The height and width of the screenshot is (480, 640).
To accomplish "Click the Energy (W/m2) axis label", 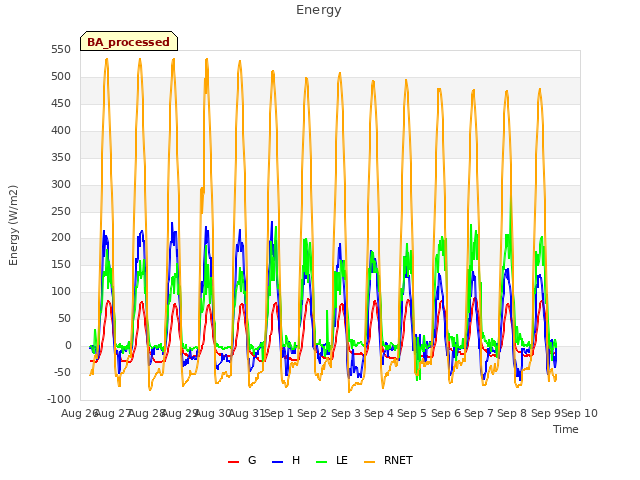I will pyautogui.click(x=13, y=225).
